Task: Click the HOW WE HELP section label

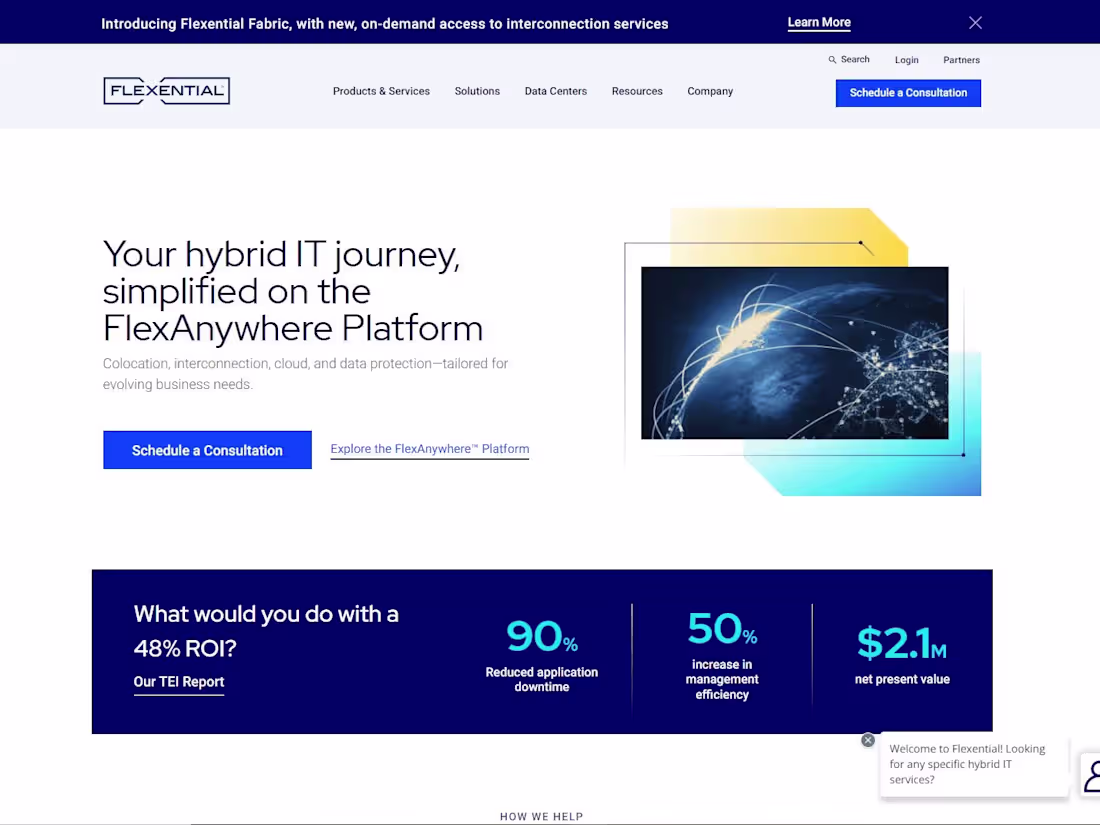Action: pyautogui.click(x=542, y=817)
